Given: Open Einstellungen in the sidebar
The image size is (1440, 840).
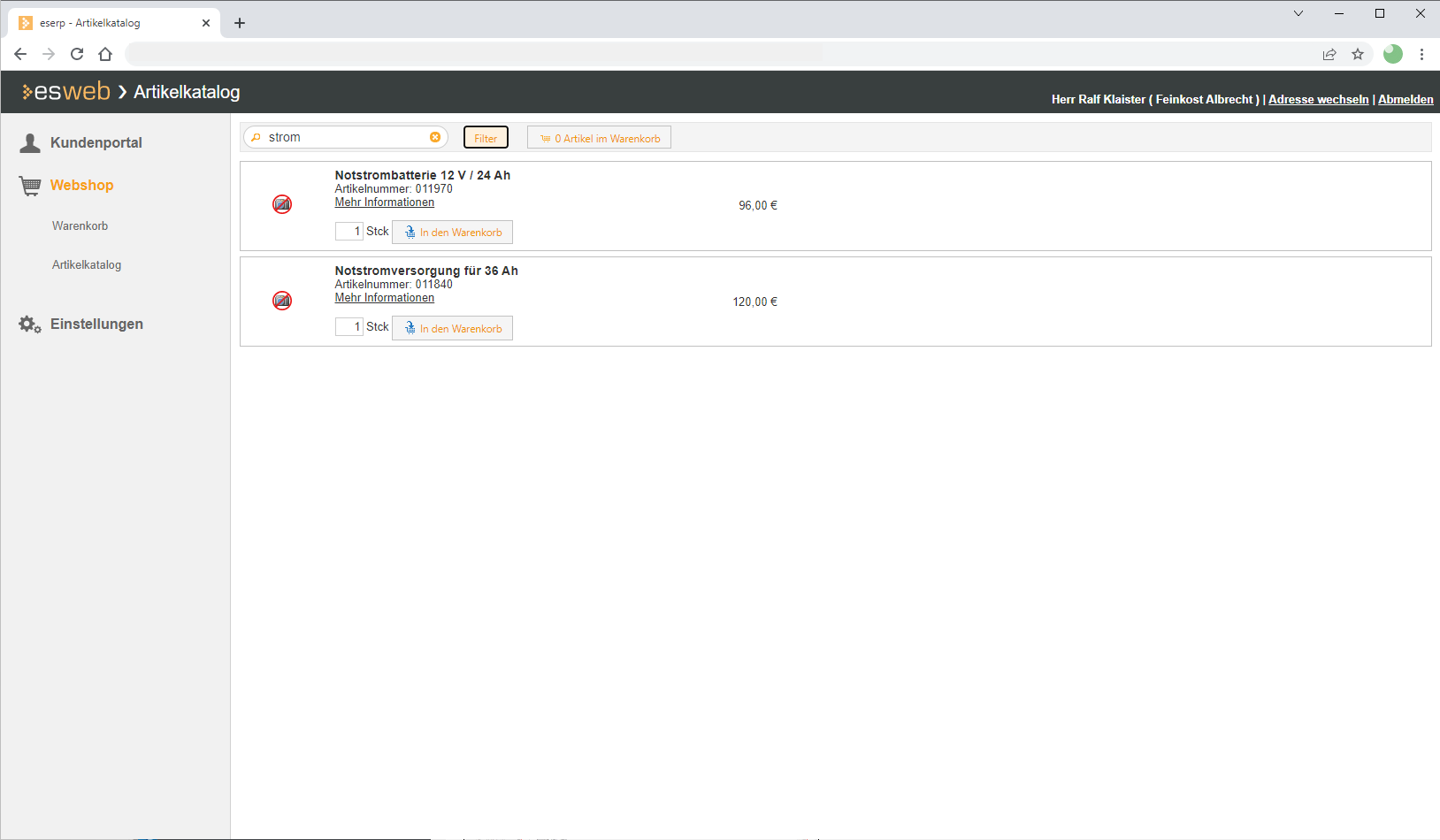Looking at the screenshot, I should tap(96, 325).
